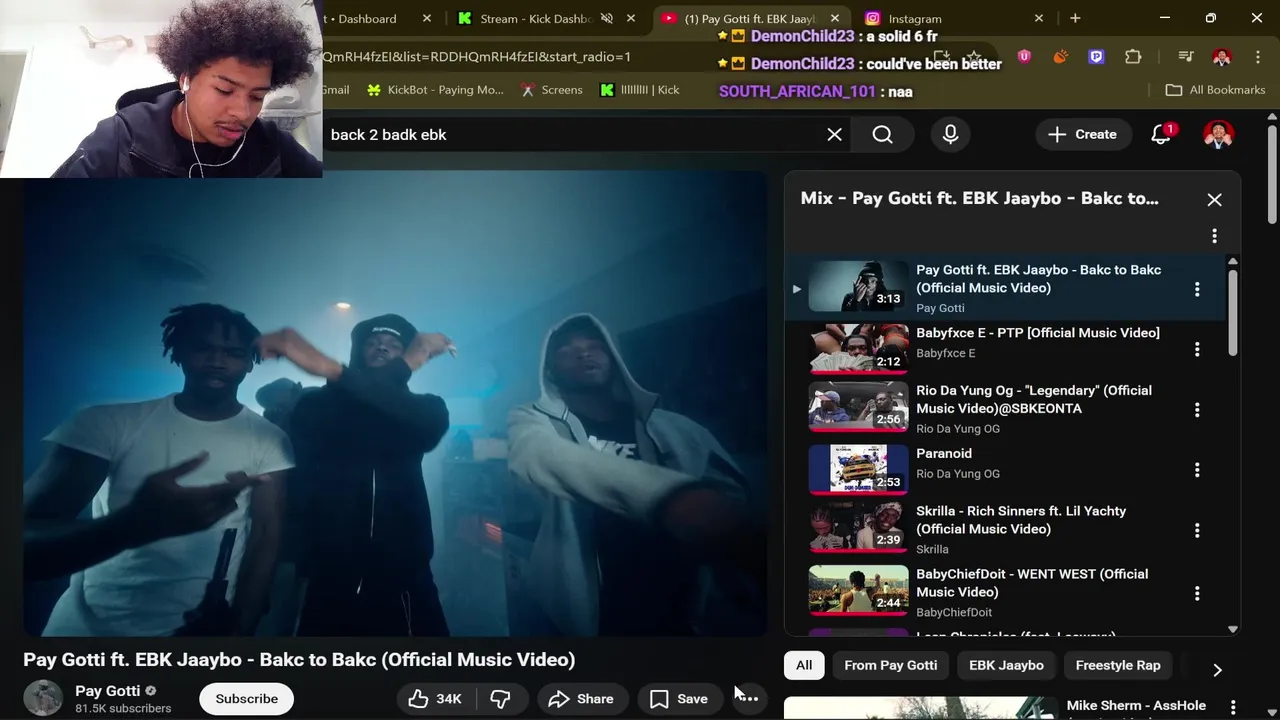The height and width of the screenshot is (720, 1280).
Task: Play BabyChiefDoit - WENT WEST thumbnail
Action: pos(858,591)
